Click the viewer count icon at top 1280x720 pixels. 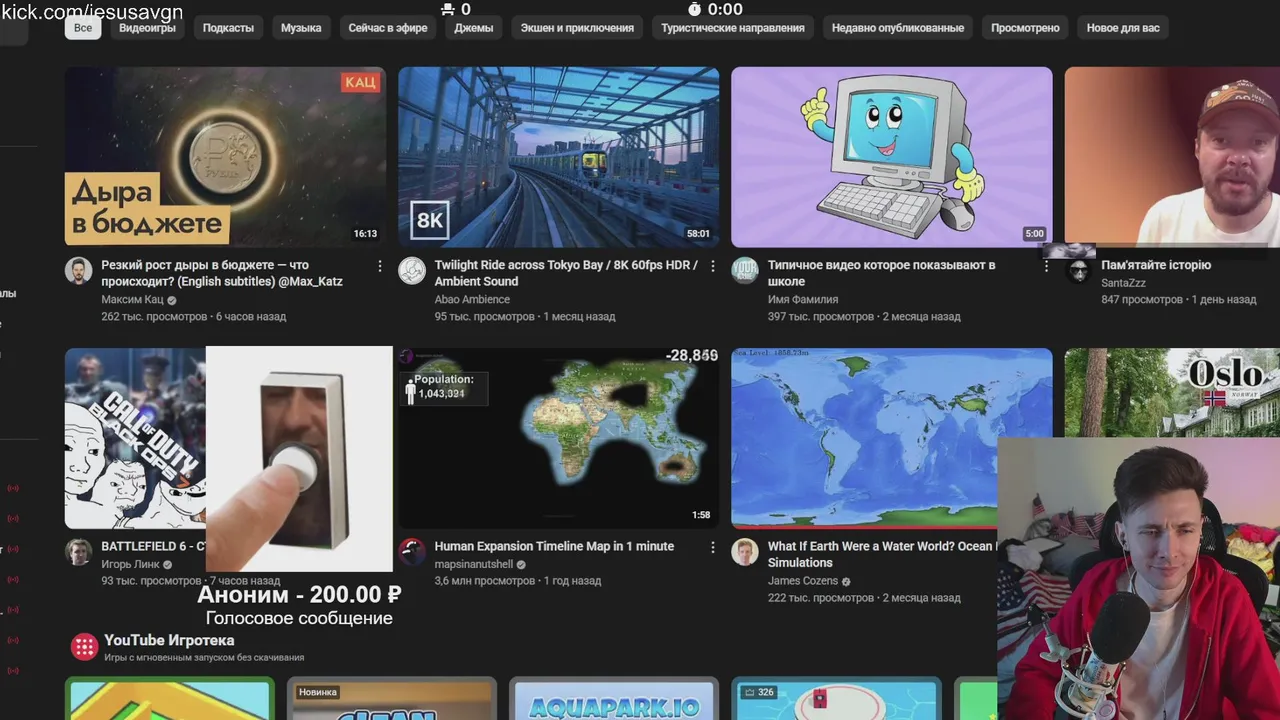click(447, 9)
